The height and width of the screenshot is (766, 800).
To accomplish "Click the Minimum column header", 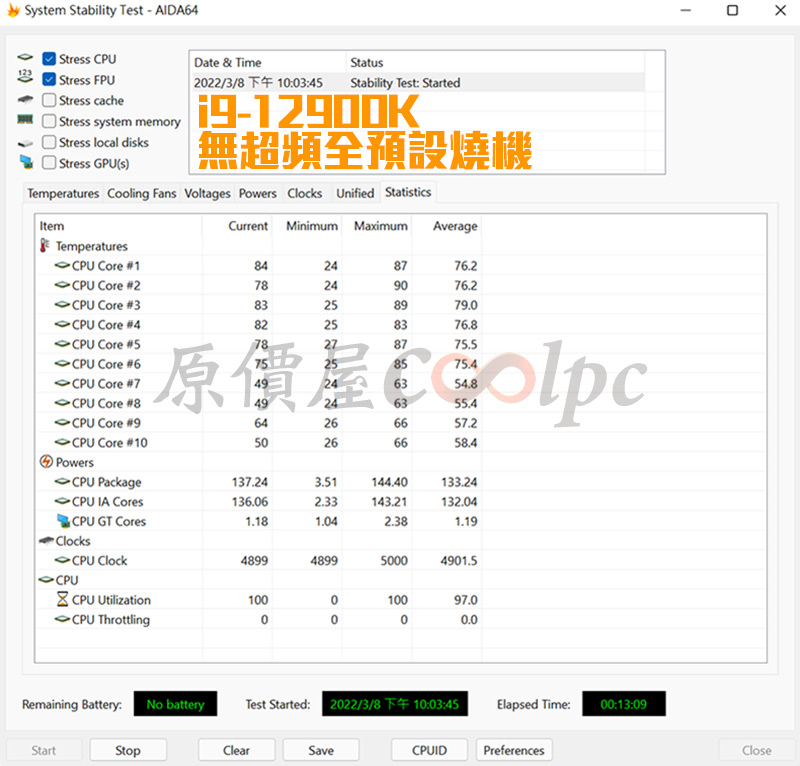I will tap(307, 226).
